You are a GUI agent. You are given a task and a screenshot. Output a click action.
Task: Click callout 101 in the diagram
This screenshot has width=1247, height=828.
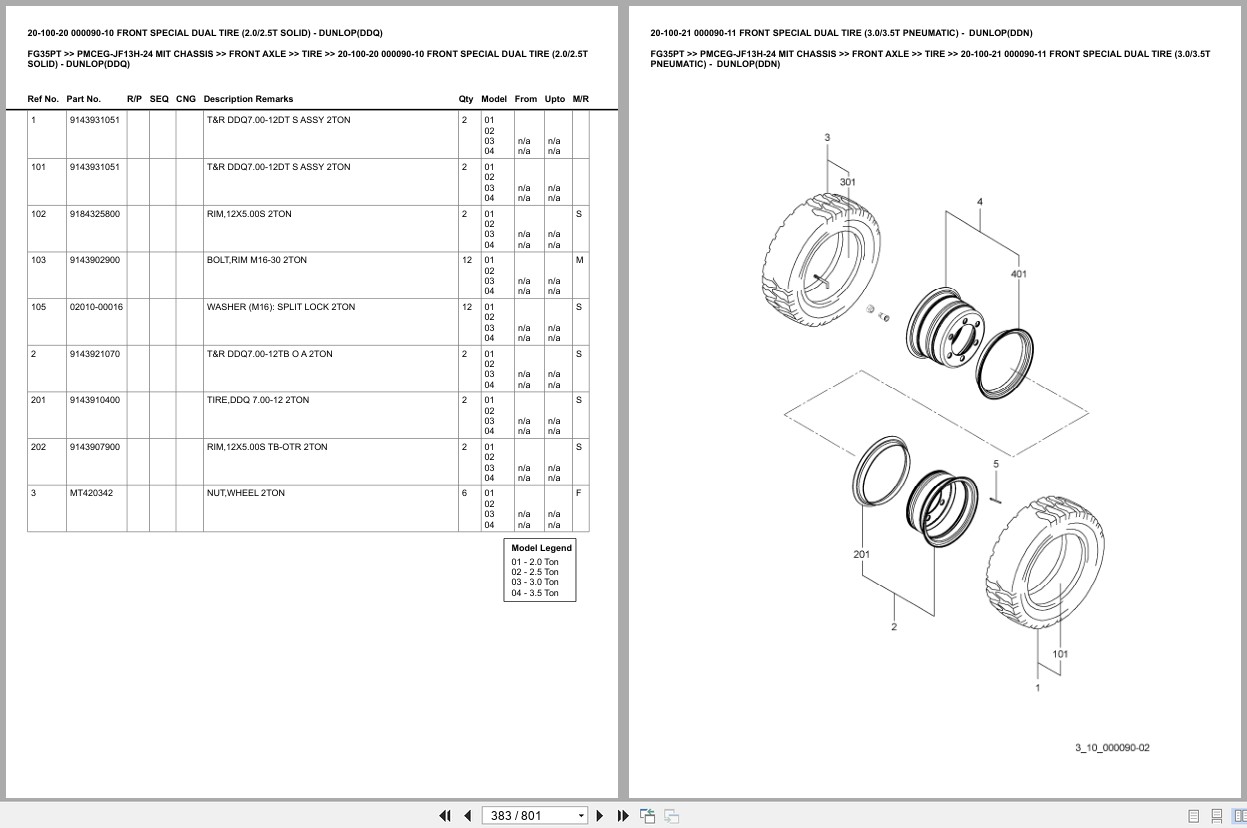click(x=1060, y=654)
